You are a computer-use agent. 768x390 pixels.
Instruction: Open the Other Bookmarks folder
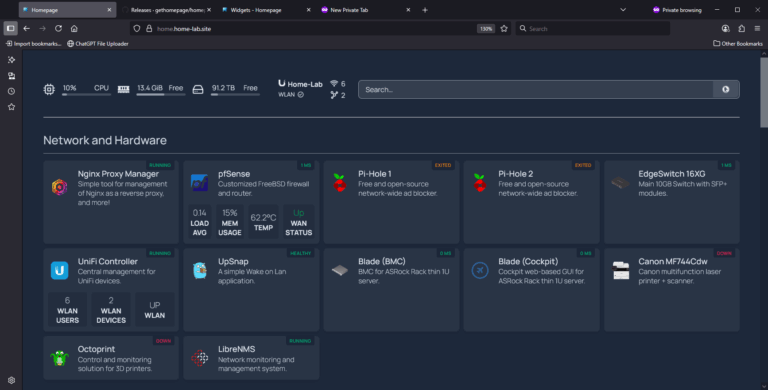pos(738,44)
